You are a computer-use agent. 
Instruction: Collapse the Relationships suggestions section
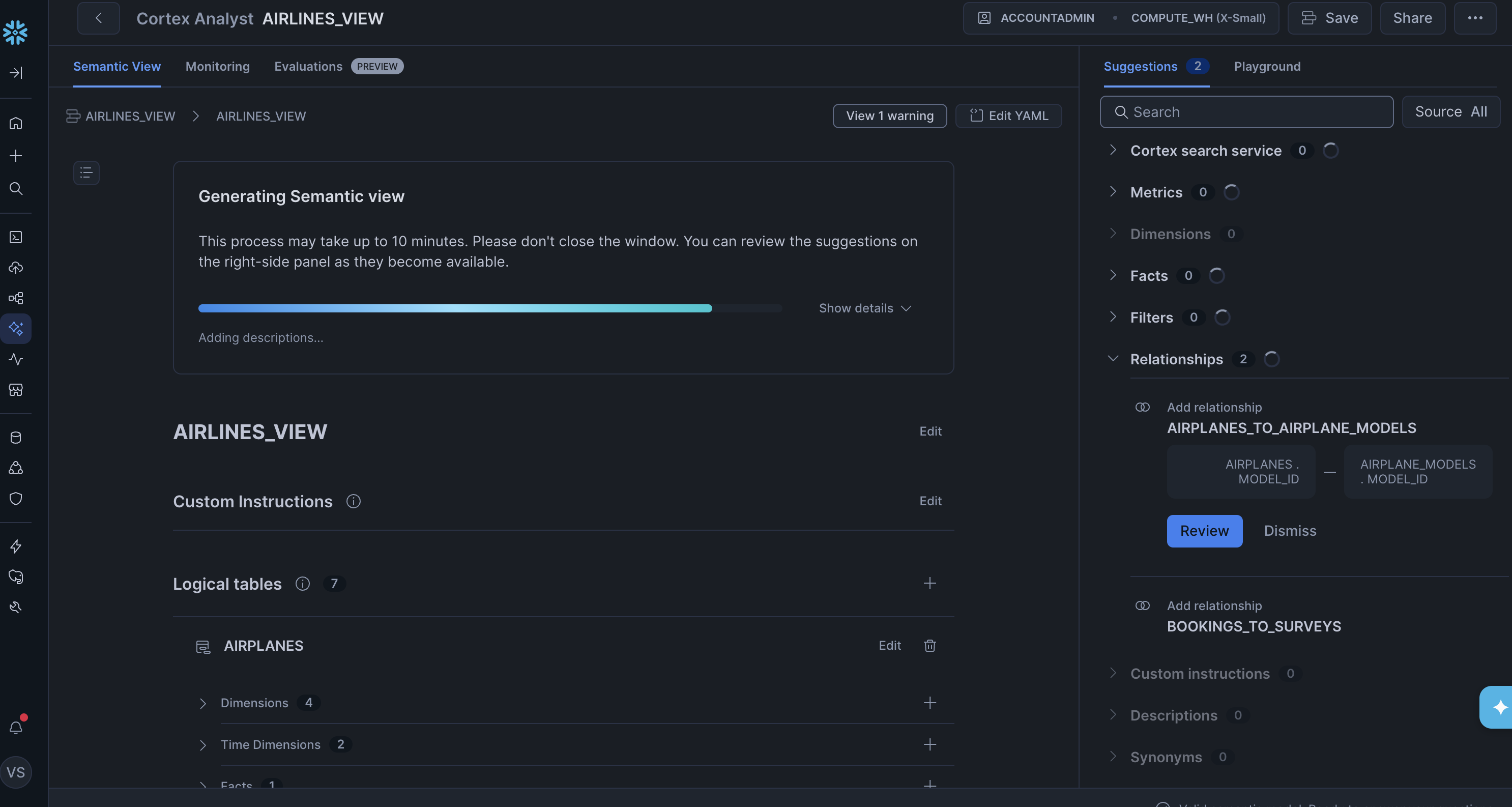pos(1113,359)
